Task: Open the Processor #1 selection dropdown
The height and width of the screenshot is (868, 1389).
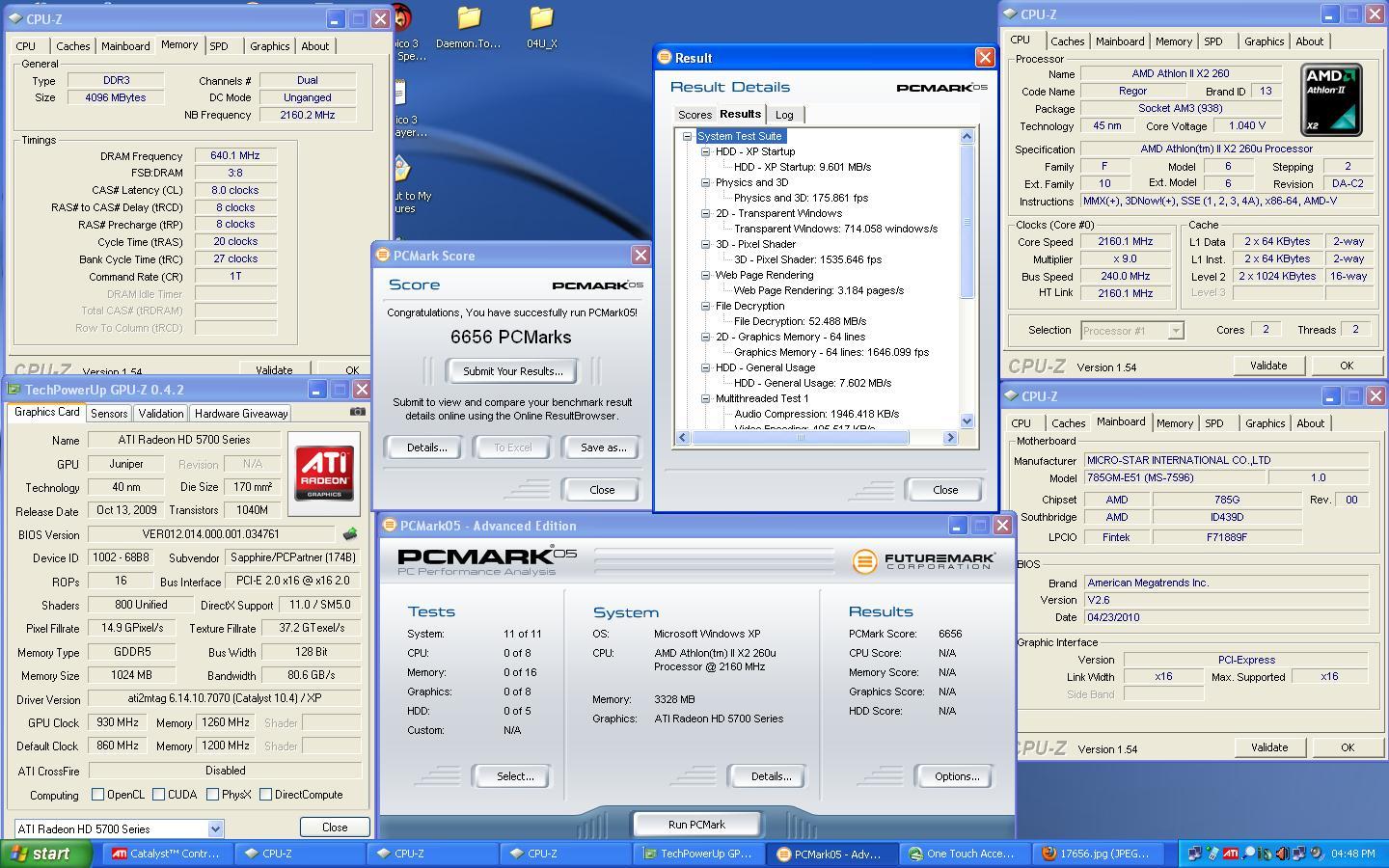Action: pyautogui.click(x=1175, y=331)
